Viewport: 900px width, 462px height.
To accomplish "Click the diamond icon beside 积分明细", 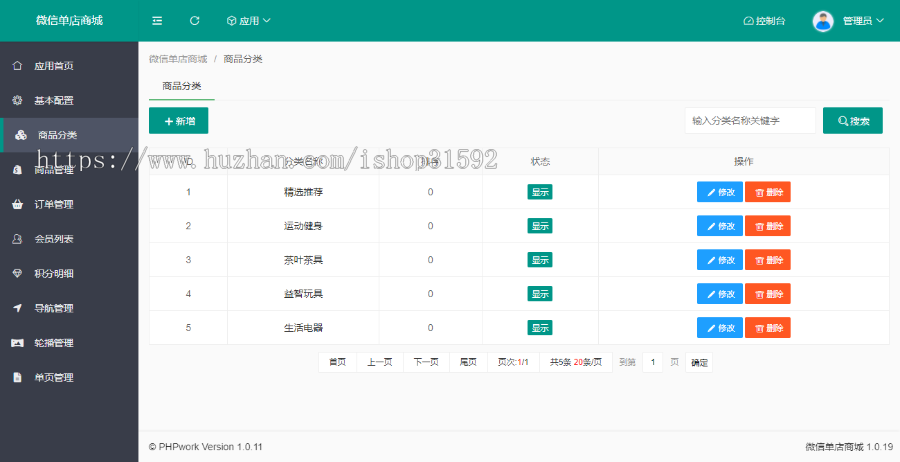I will 17,274.
